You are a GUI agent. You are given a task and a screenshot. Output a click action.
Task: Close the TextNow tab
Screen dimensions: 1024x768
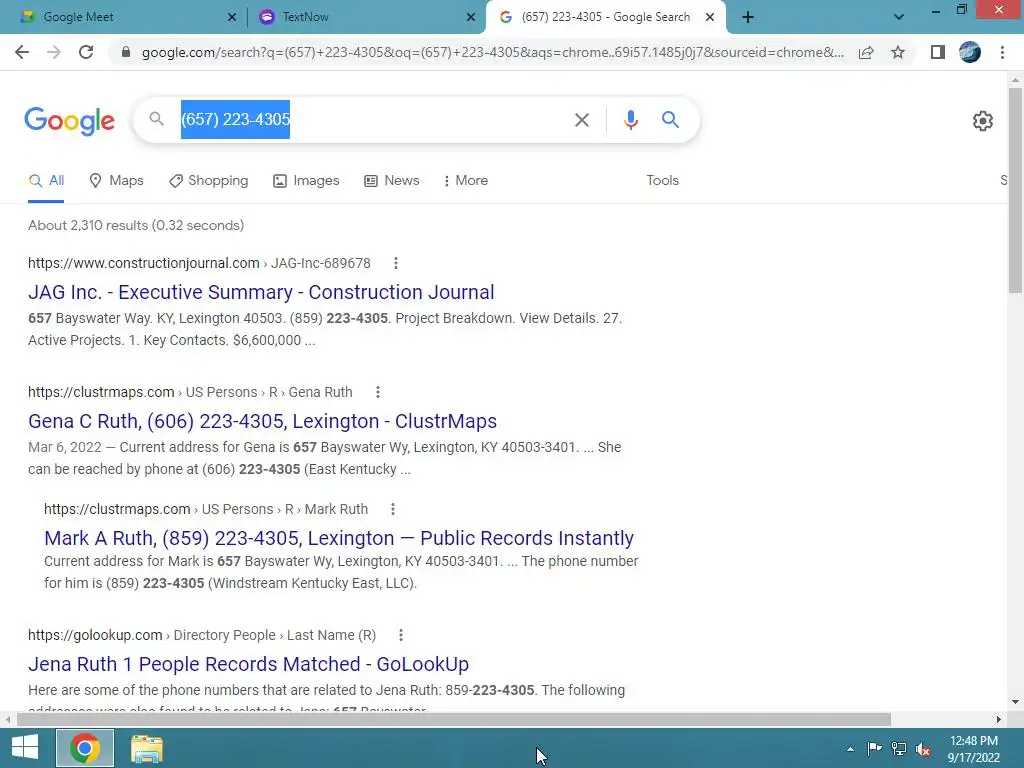tap(471, 17)
